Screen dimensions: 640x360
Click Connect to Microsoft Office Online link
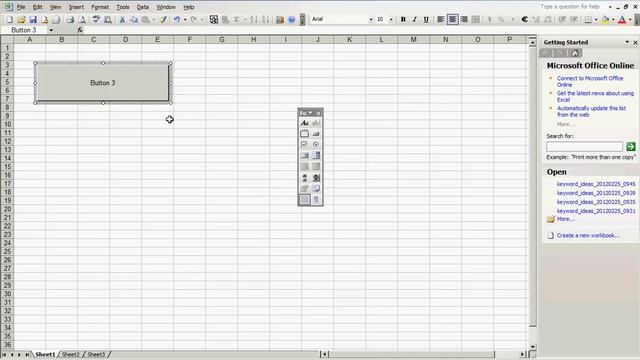(x=590, y=81)
